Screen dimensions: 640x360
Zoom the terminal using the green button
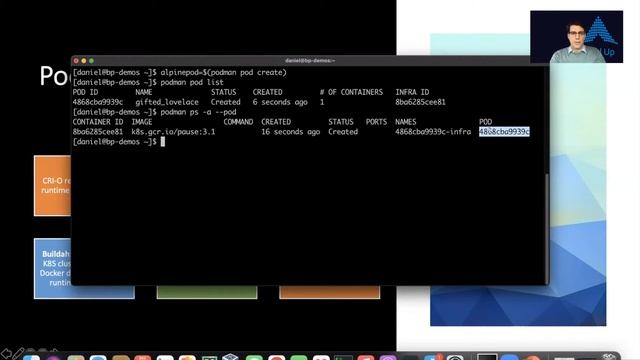(x=91, y=61)
